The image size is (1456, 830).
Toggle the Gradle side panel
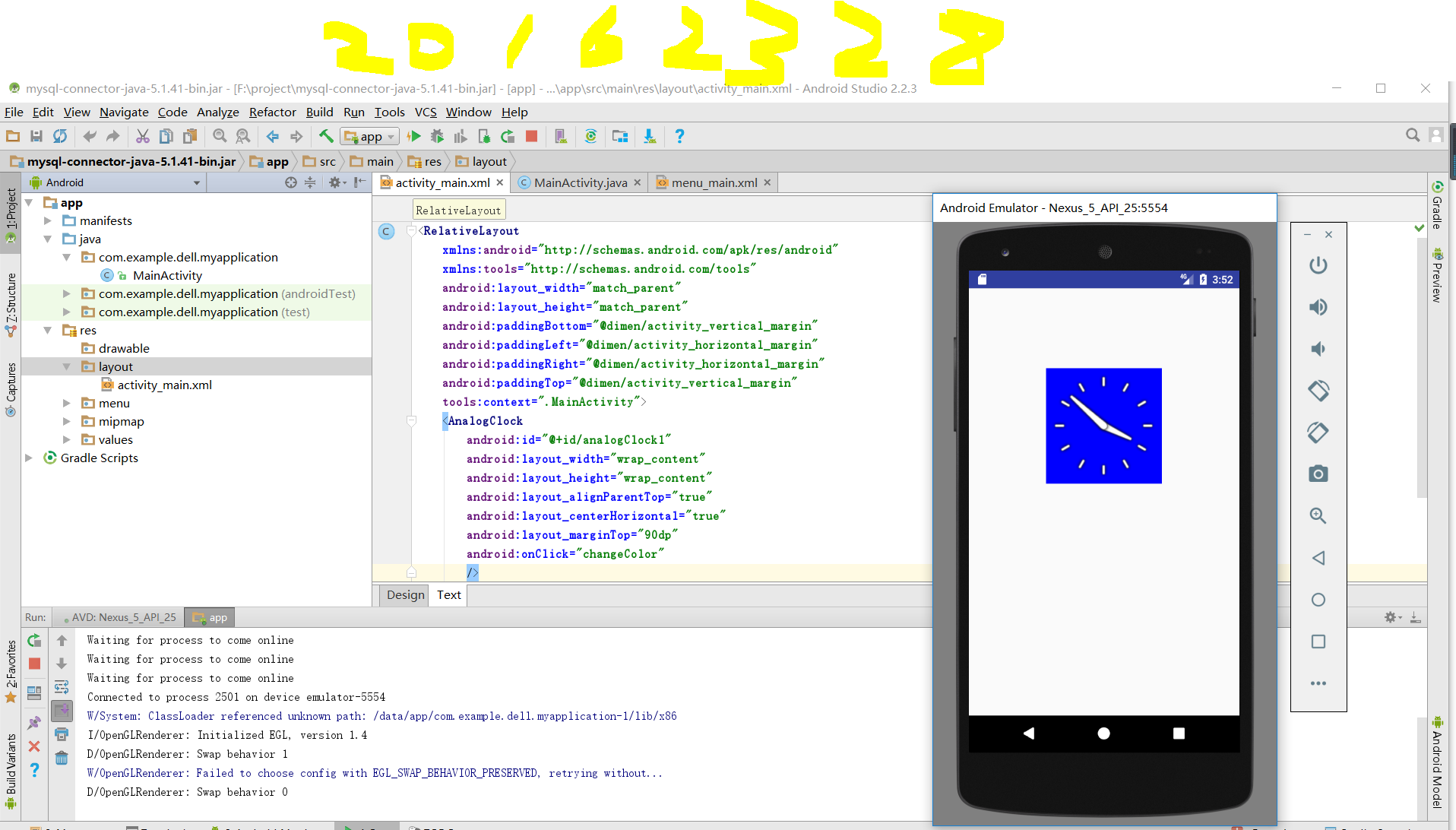coord(1437,205)
